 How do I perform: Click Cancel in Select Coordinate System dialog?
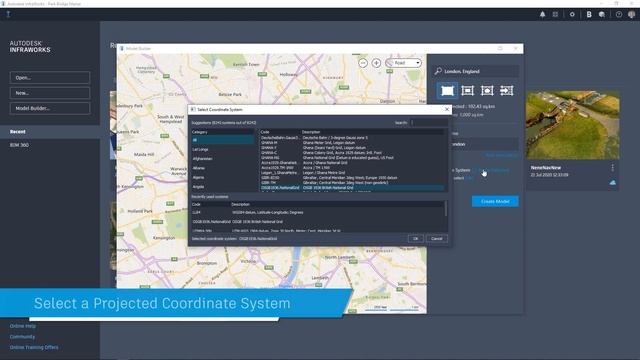(x=437, y=238)
